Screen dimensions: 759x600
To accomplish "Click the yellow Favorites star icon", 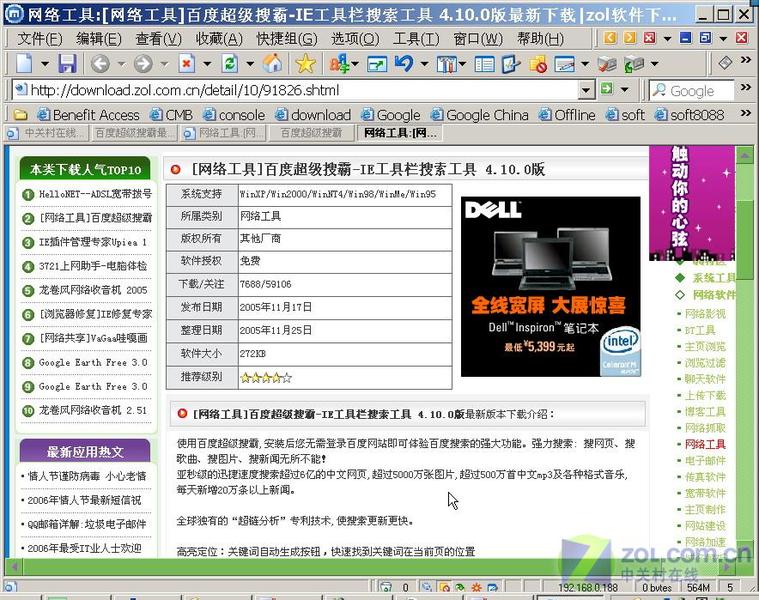I will pos(305,63).
